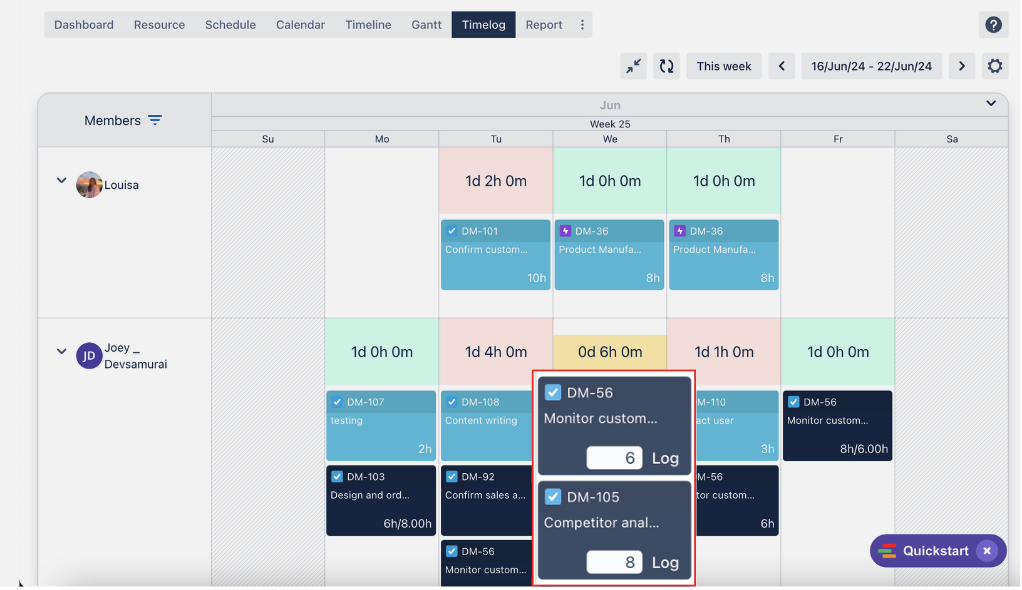Toggle the DM-101 task checkbox
Screen dimensions: 1022x590
pyautogui.click(x=451, y=231)
